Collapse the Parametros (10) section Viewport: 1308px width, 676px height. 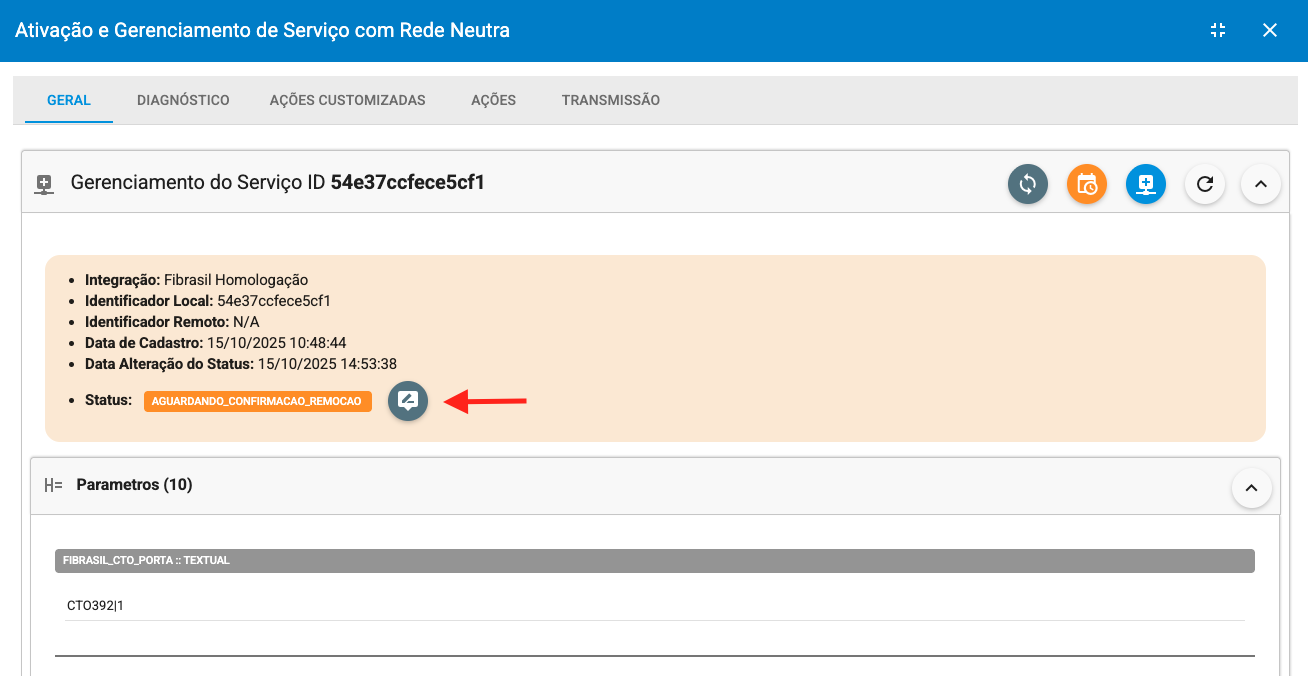[1252, 488]
